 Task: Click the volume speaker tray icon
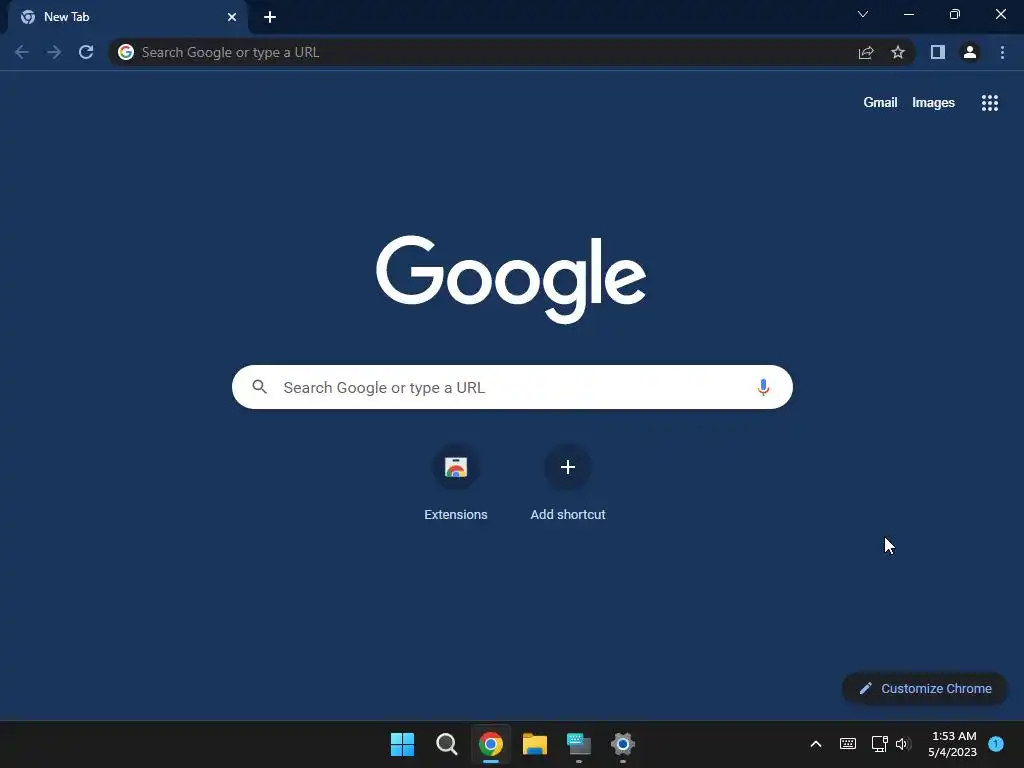[903, 744]
